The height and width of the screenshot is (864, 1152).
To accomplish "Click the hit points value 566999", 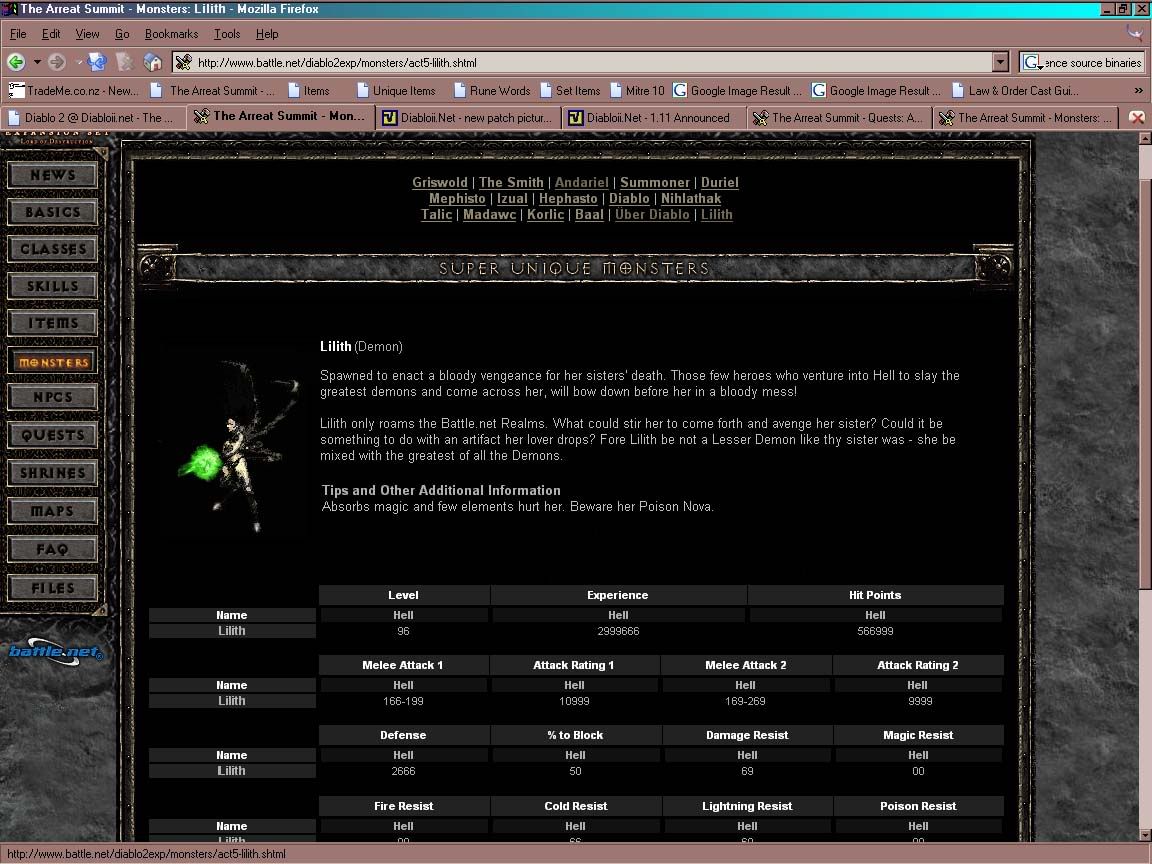I will [x=875, y=631].
